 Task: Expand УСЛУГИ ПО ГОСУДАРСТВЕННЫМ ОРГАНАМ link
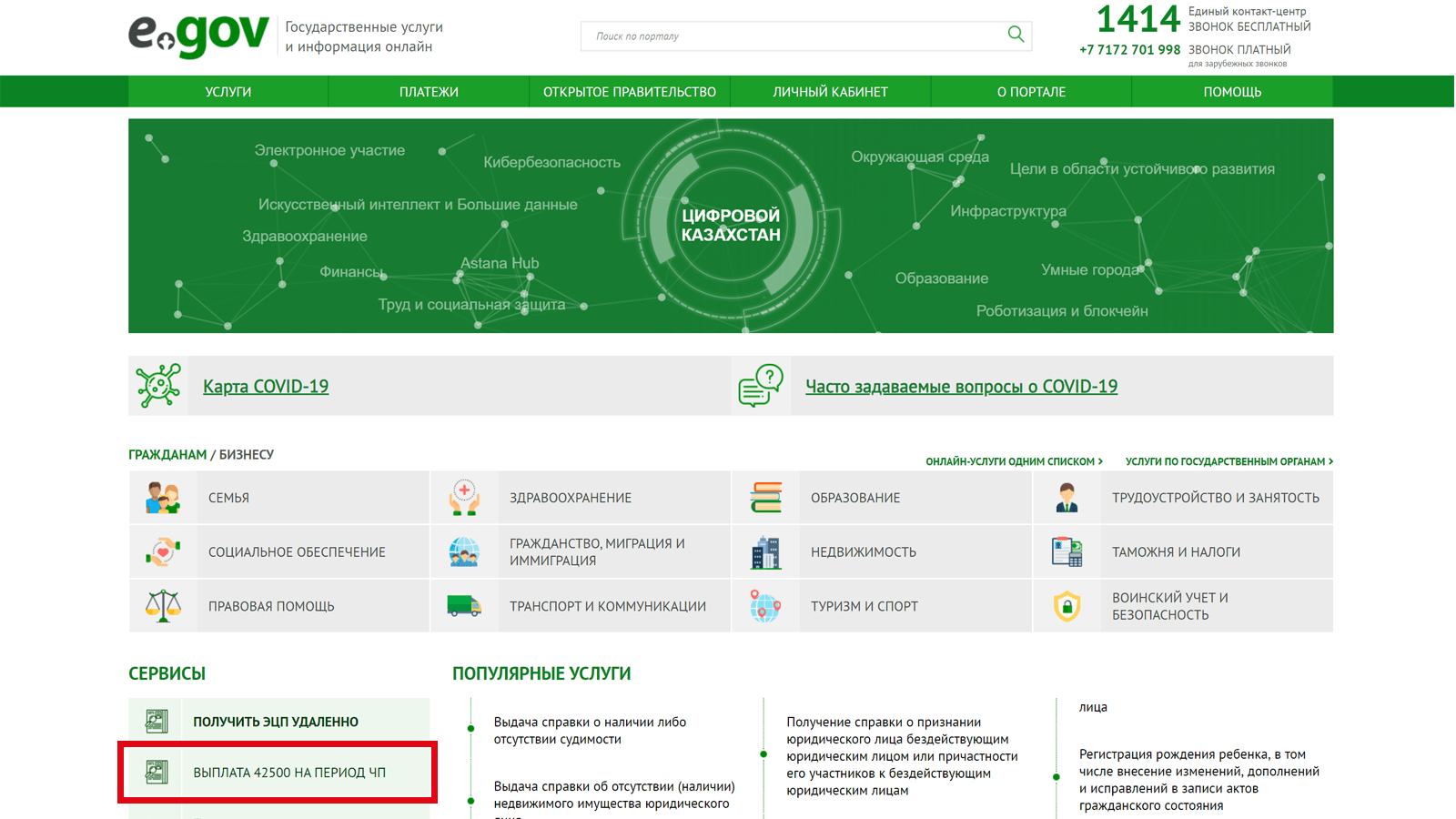pos(1228,461)
